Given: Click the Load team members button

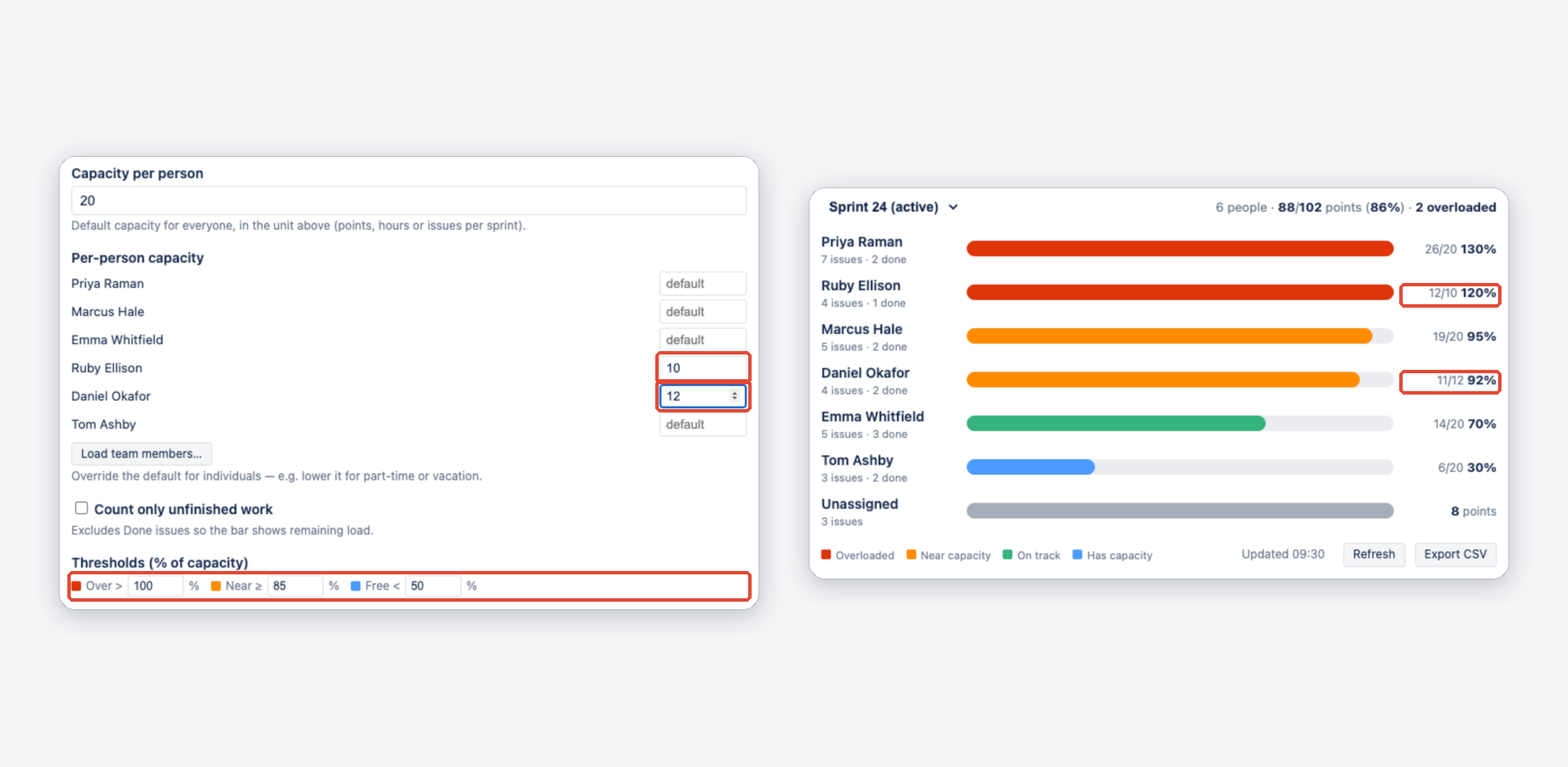Looking at the screenshot, I should (141, 453).
